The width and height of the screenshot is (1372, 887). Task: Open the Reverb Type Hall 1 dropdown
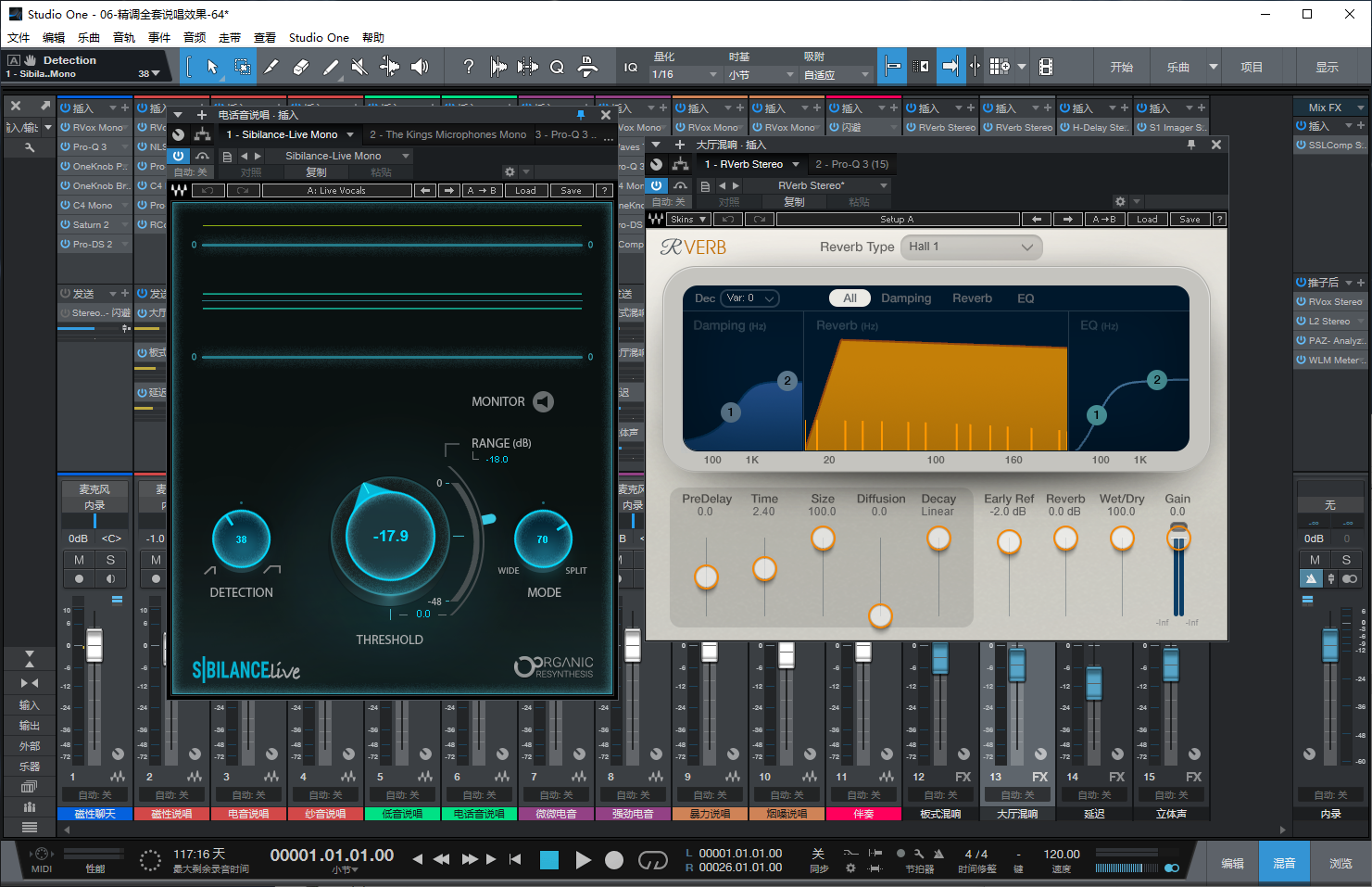pos(971,247)
